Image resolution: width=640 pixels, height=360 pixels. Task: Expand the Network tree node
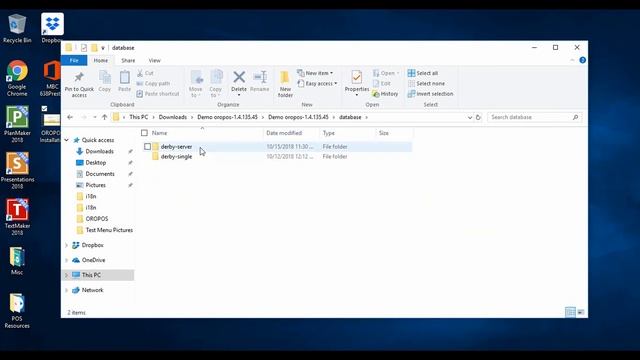[x=67, y=290]
